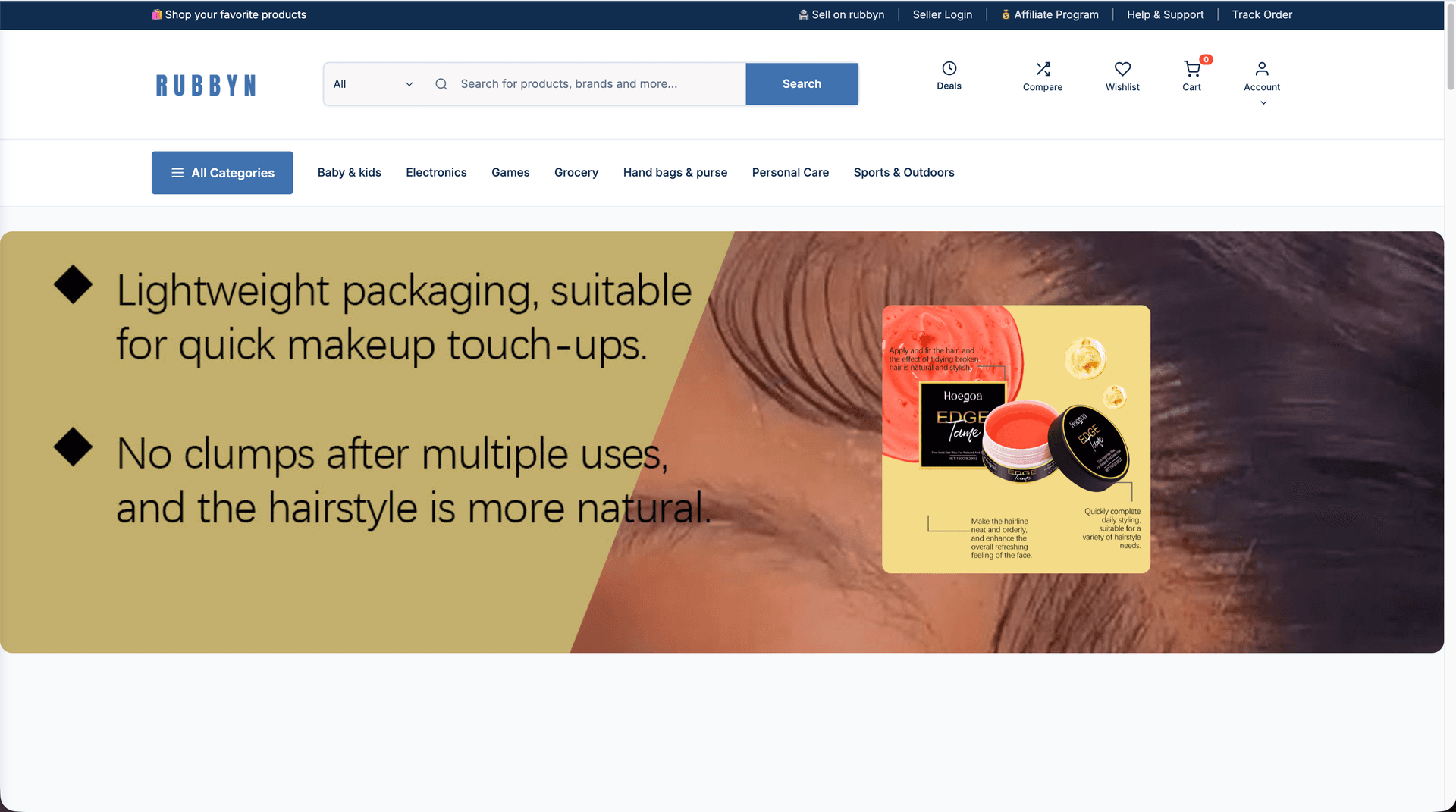Click the Lightweight packaging banner text
1456x812 pixels.
click(x=403, y=318)
